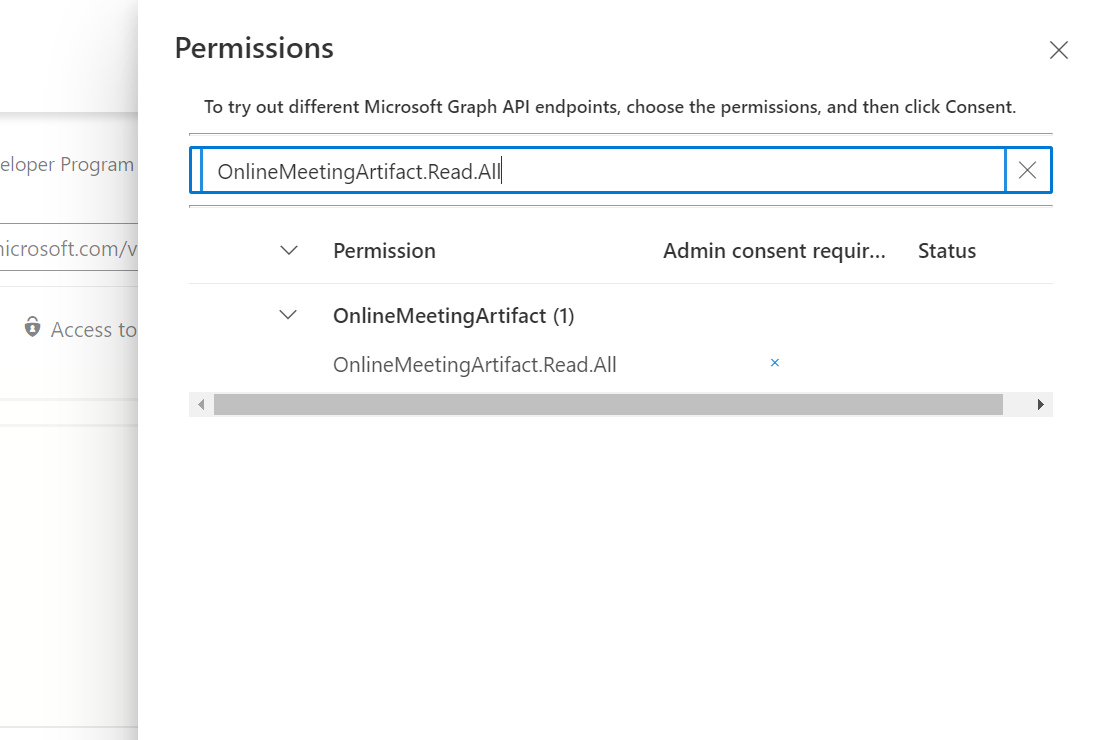The image size is (1102, 740).
Task: Select the Status column header
Action: point(946,251)
